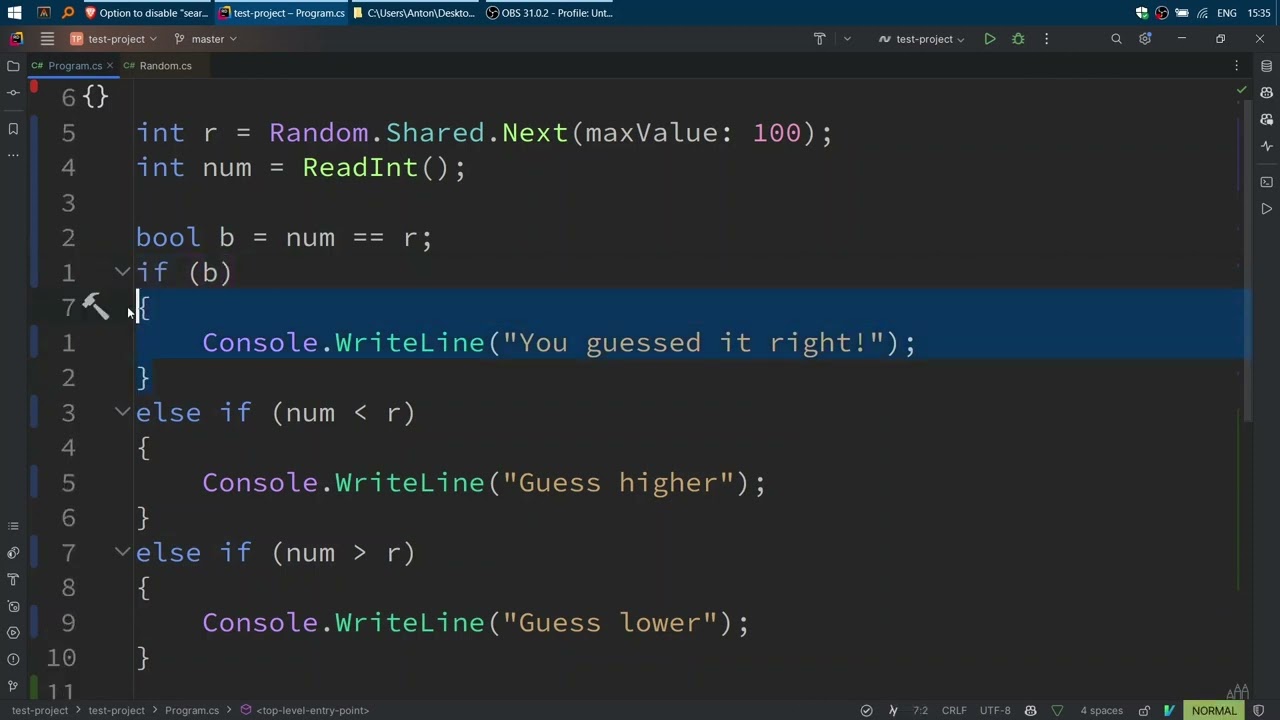Open the master branch dropdown
This screenshot has width=1280, height=720.
point(205,39)
